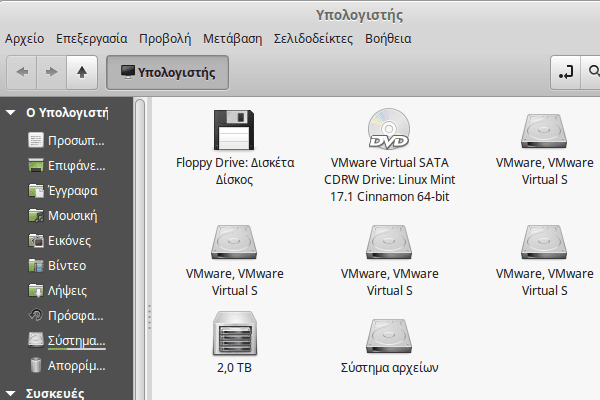Open Μουσική in the sidebar
Viewport: 600px width, 400px height.
(x=73, y=216)
